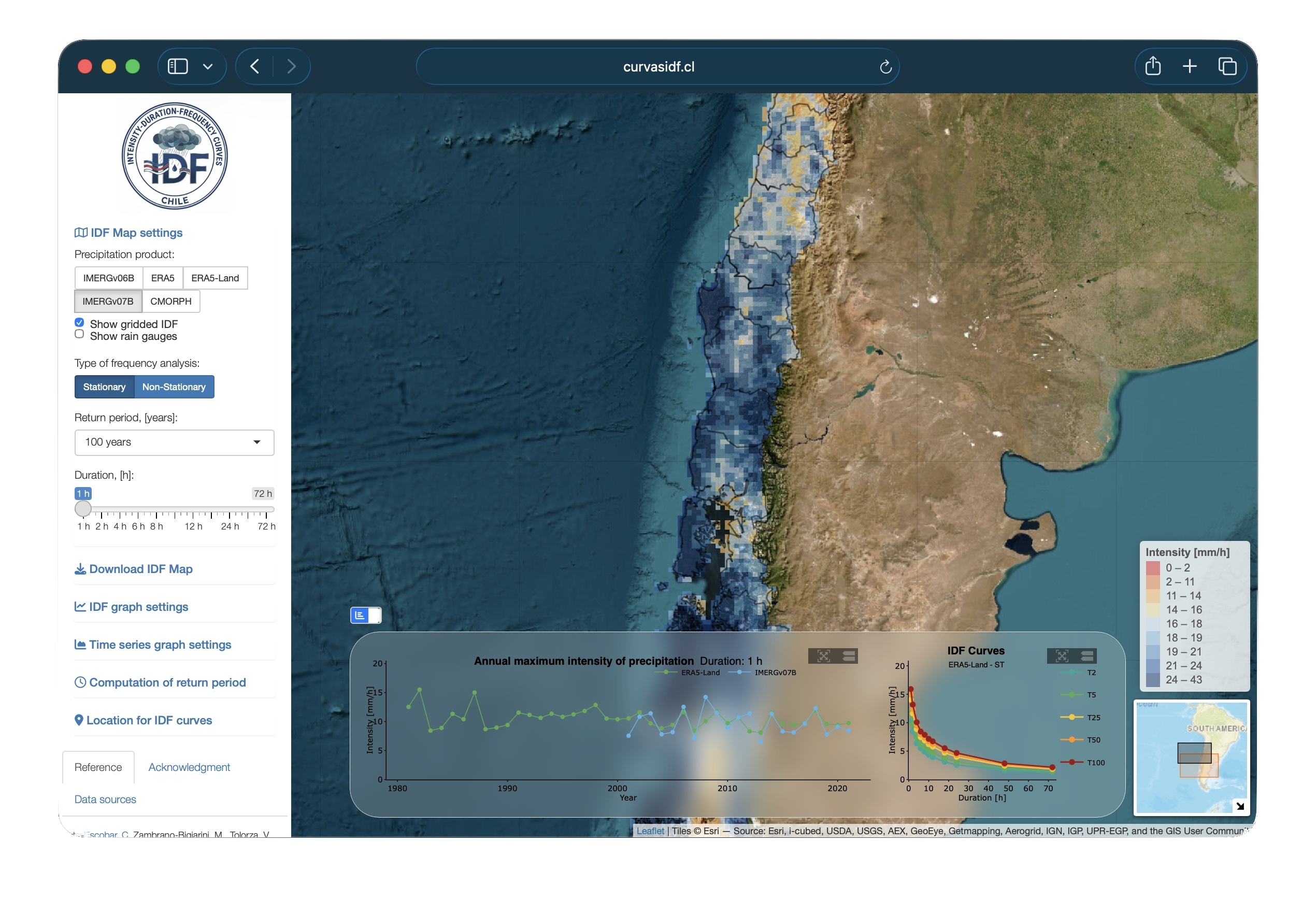
Task: Open the IDF Map settings panel
Action: [x=135, y=232]
